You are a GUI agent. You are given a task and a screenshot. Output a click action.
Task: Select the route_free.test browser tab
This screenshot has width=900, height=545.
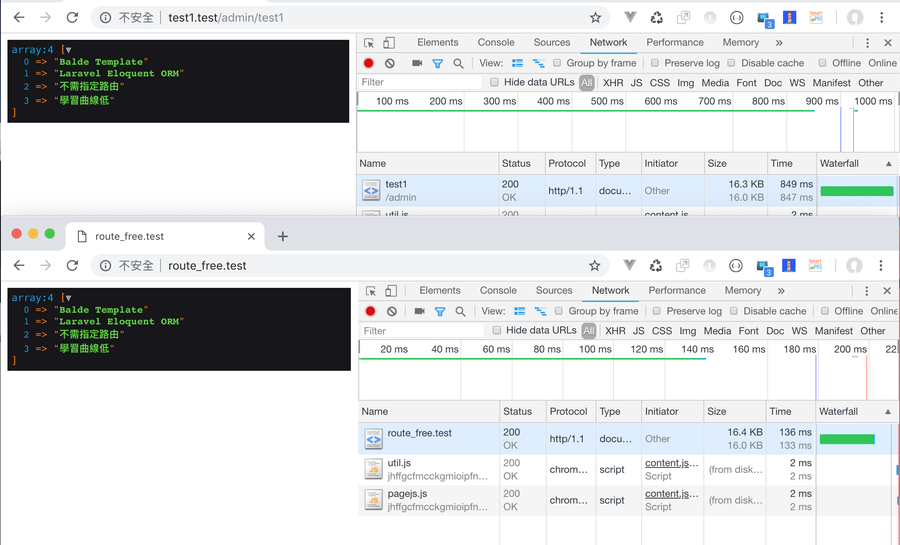[x=165, y=236]
